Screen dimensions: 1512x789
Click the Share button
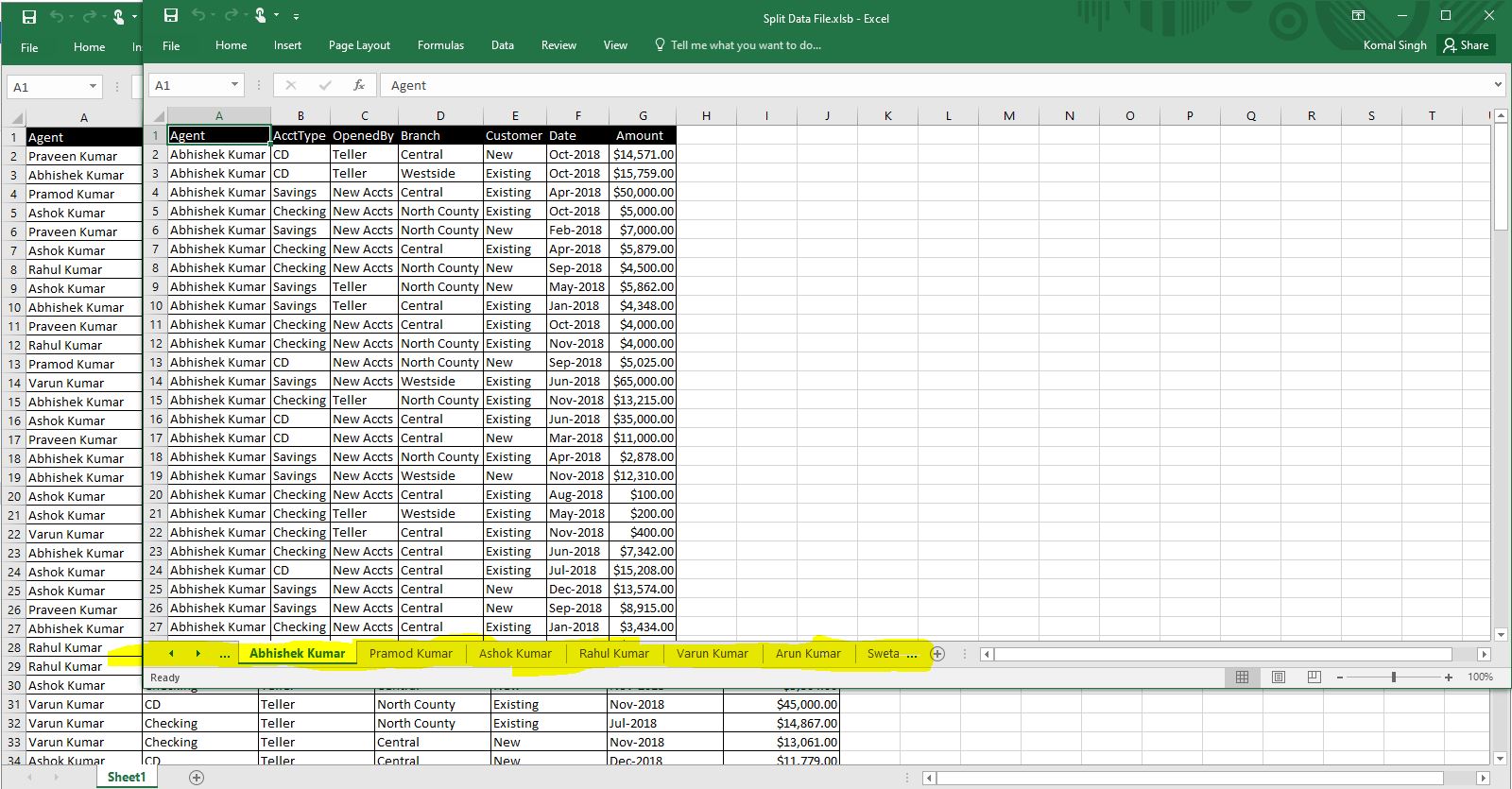(1466, 45)
